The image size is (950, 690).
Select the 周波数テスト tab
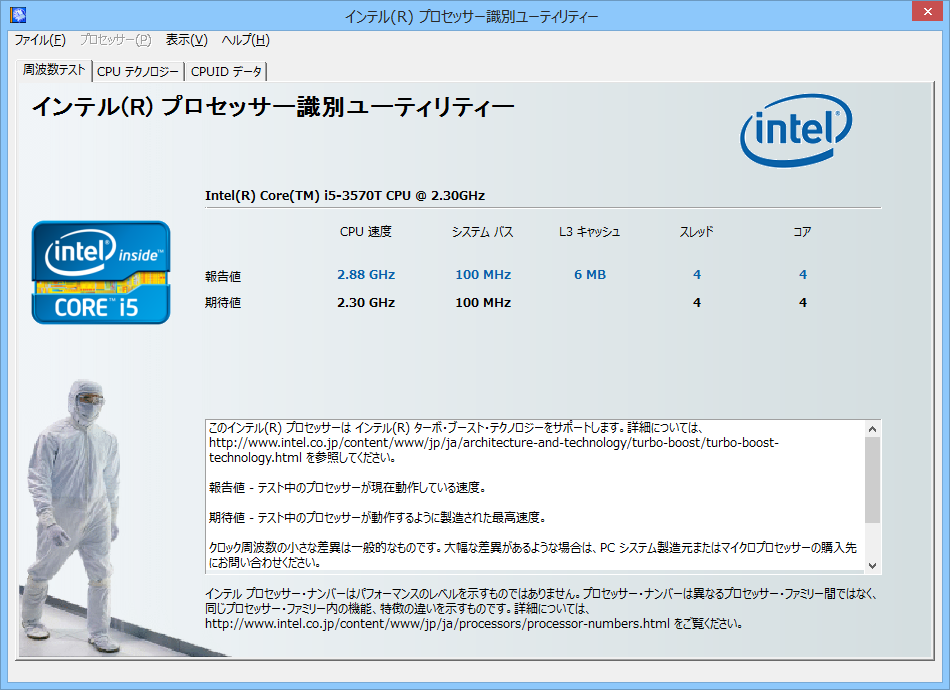click(51, 71)
